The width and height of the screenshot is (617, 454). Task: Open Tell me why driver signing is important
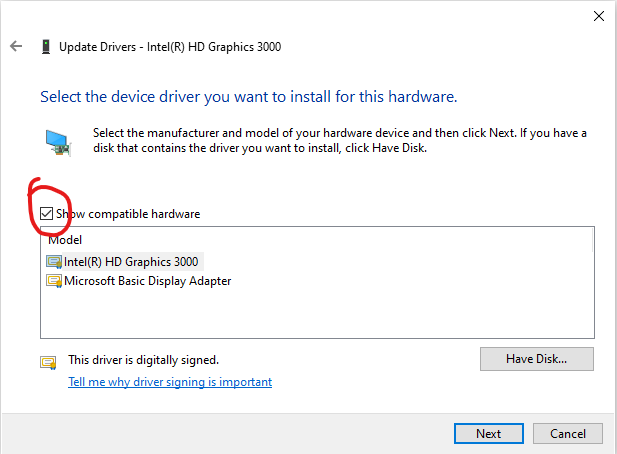[170, 382]
